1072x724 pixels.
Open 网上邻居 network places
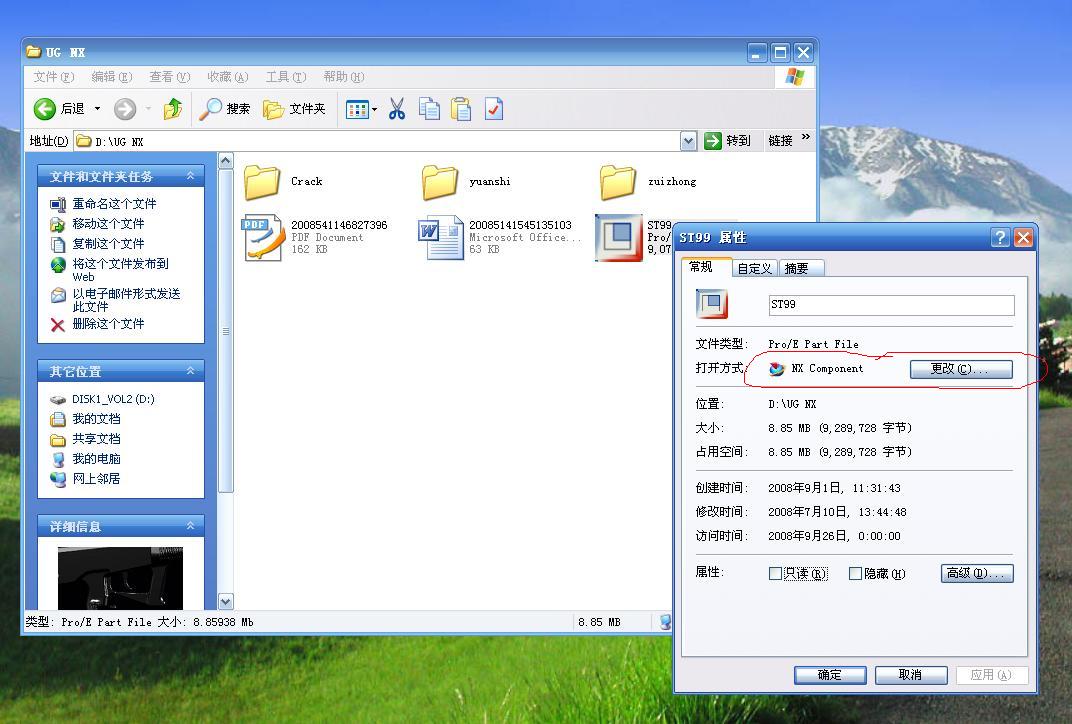pos(96,479)
